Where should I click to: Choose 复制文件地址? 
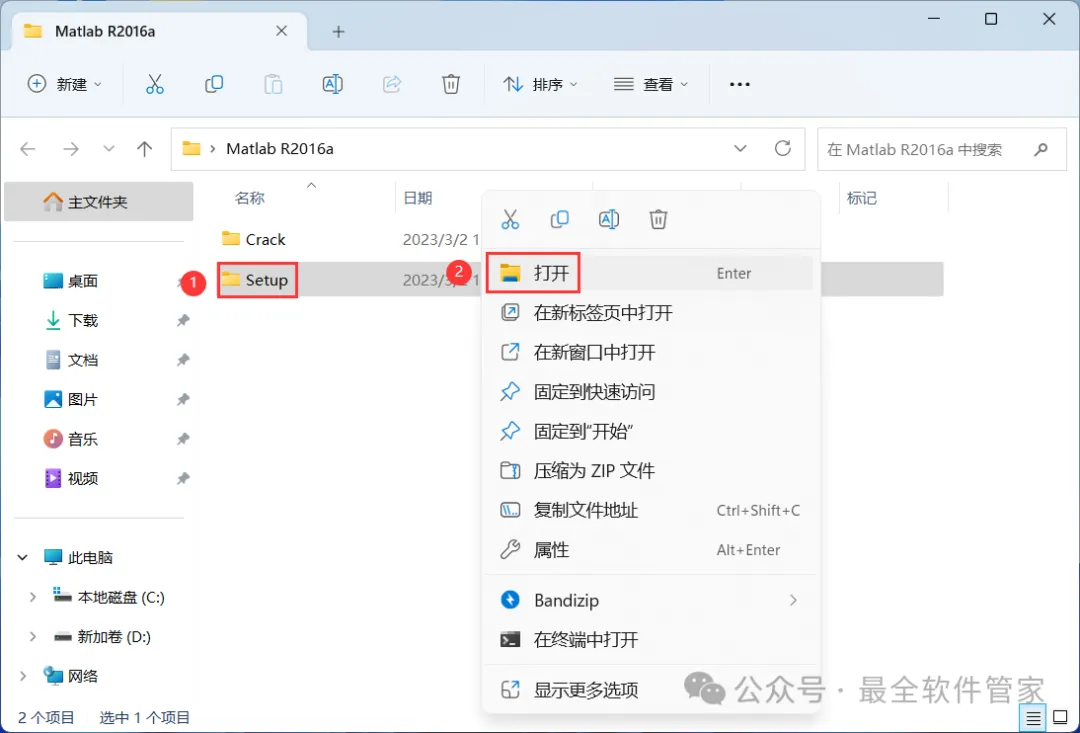click(651, 510)
